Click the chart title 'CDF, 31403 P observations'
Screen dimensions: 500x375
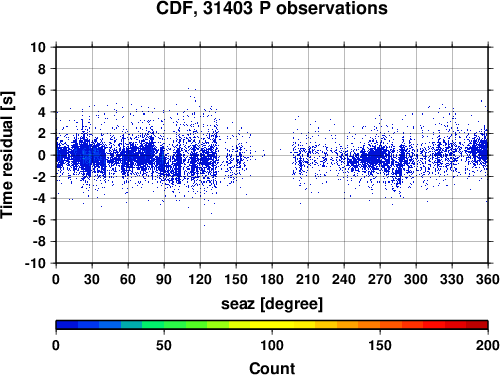click(x=272, y=8)
